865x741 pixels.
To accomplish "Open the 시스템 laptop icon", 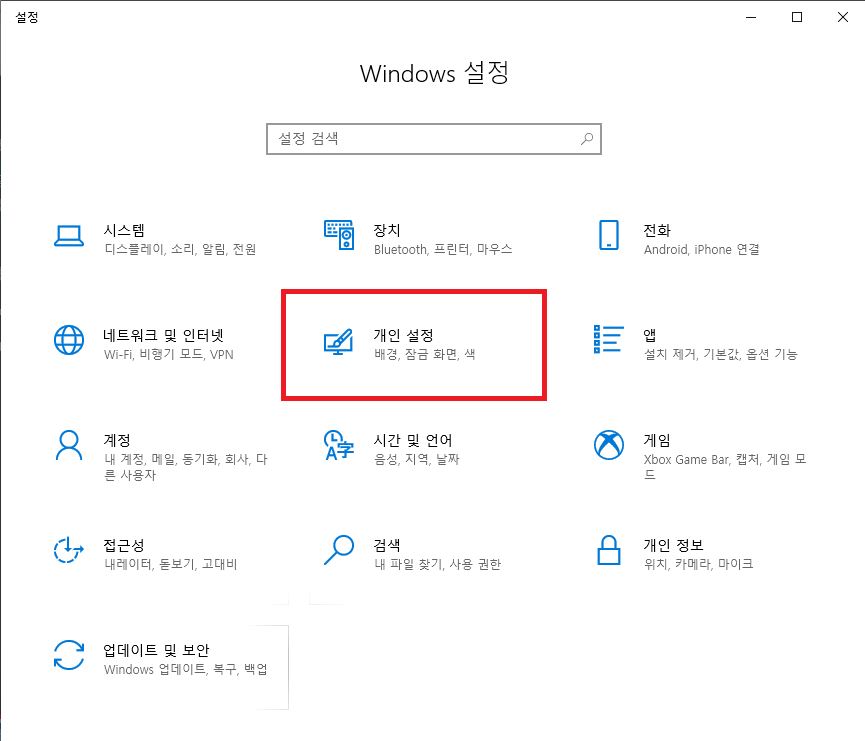I will point(69,236).
